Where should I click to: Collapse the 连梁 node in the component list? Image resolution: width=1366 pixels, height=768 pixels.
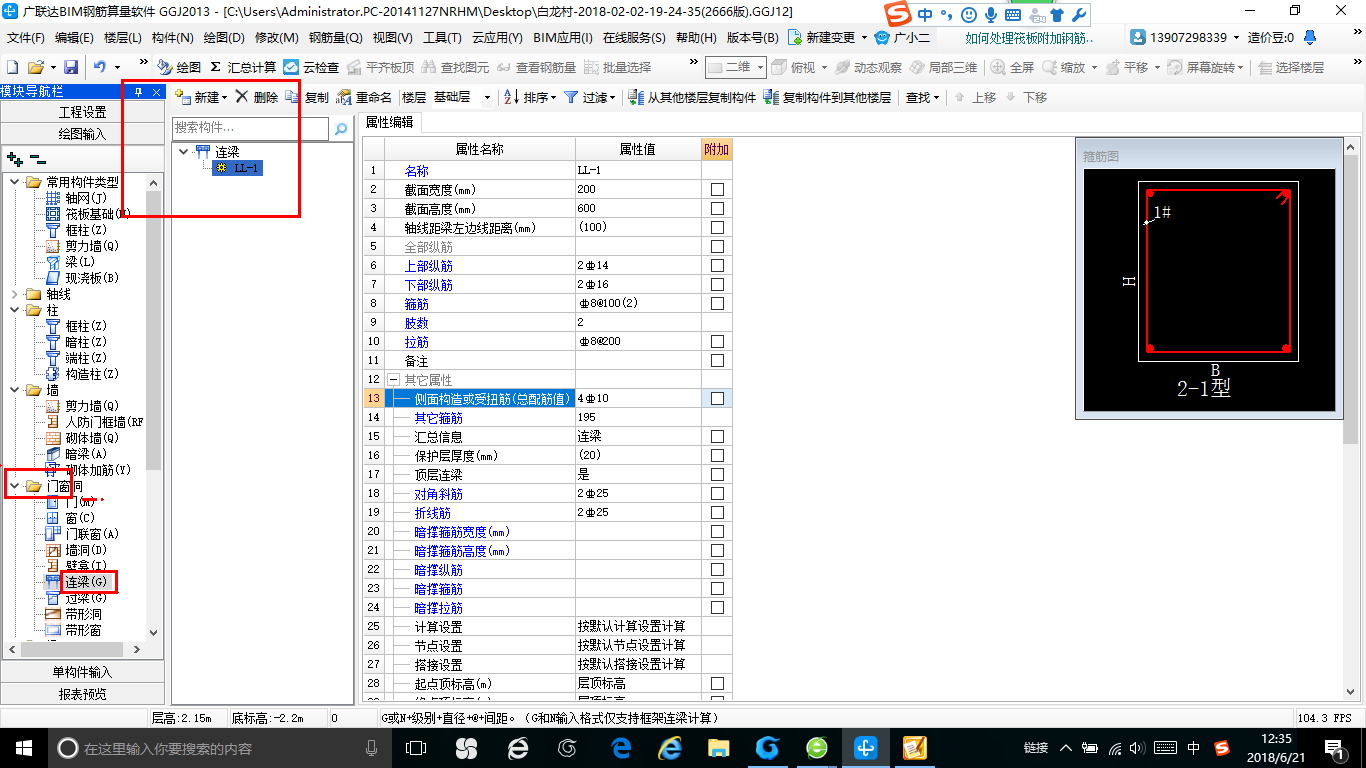[184, 152]
